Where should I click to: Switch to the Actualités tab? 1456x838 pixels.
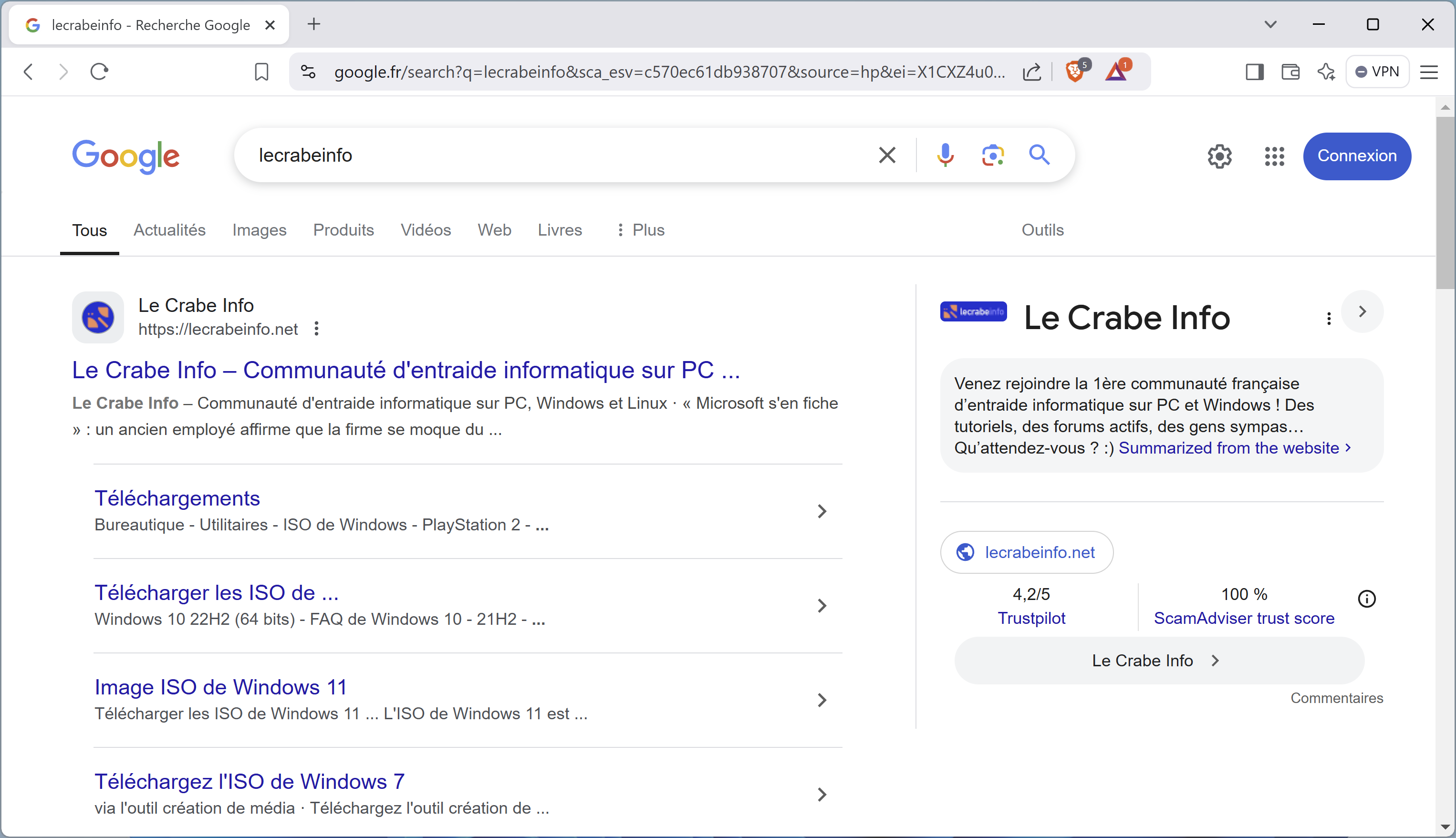coord(169,229)
